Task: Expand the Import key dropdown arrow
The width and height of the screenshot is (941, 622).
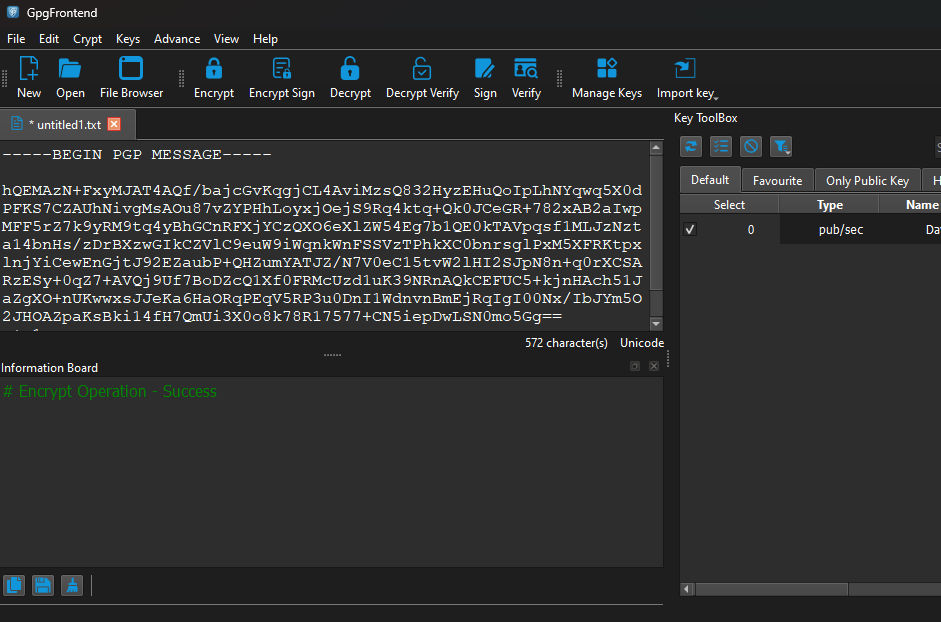Action: pyautogui.click(x=716, y=96)
